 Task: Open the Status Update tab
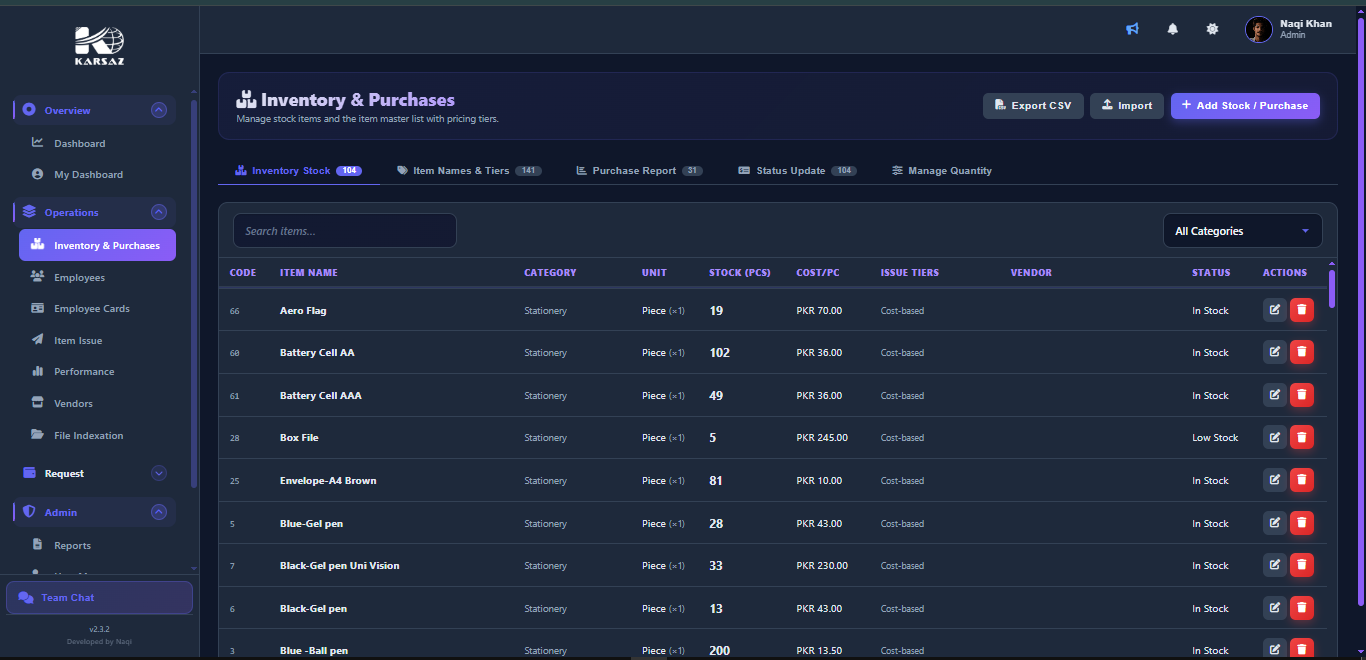point(798,170)
